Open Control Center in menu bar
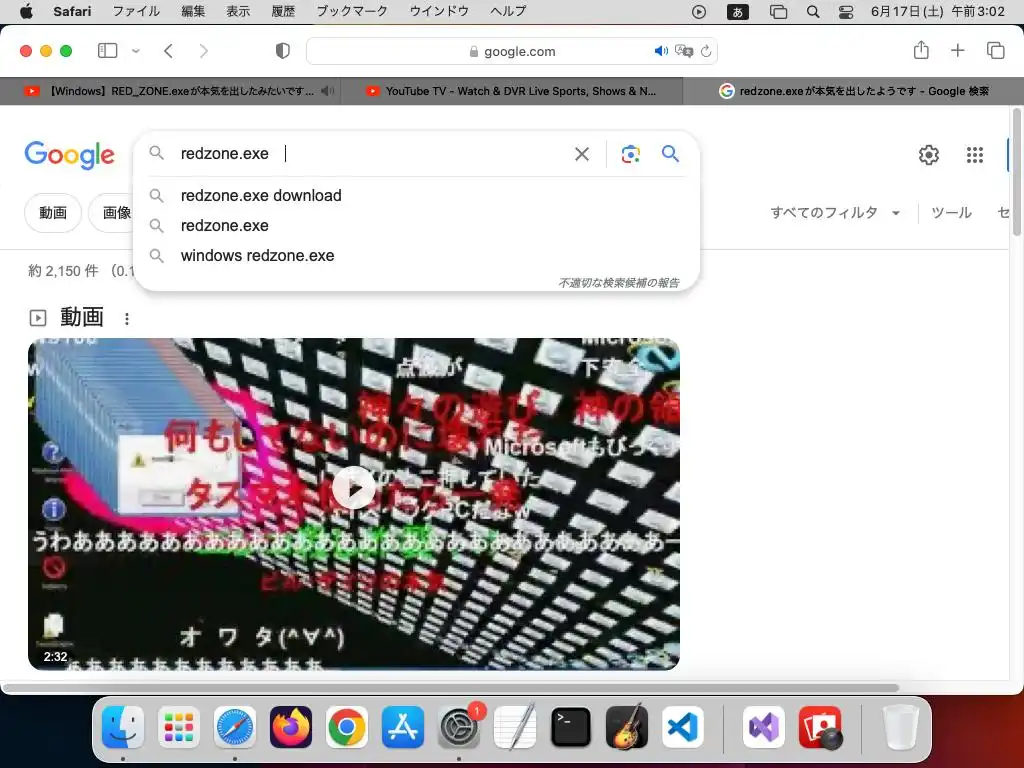1024x768 pixels. [846, 12]
